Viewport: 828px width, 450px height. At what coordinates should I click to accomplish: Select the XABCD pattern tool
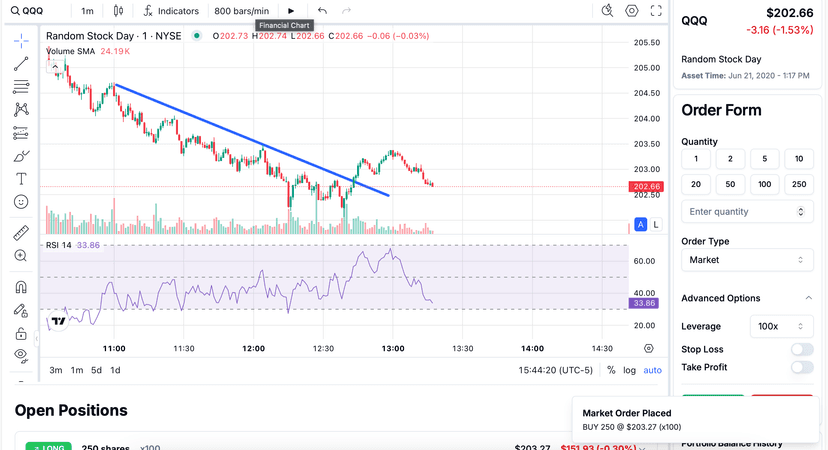tap(21, 109)
